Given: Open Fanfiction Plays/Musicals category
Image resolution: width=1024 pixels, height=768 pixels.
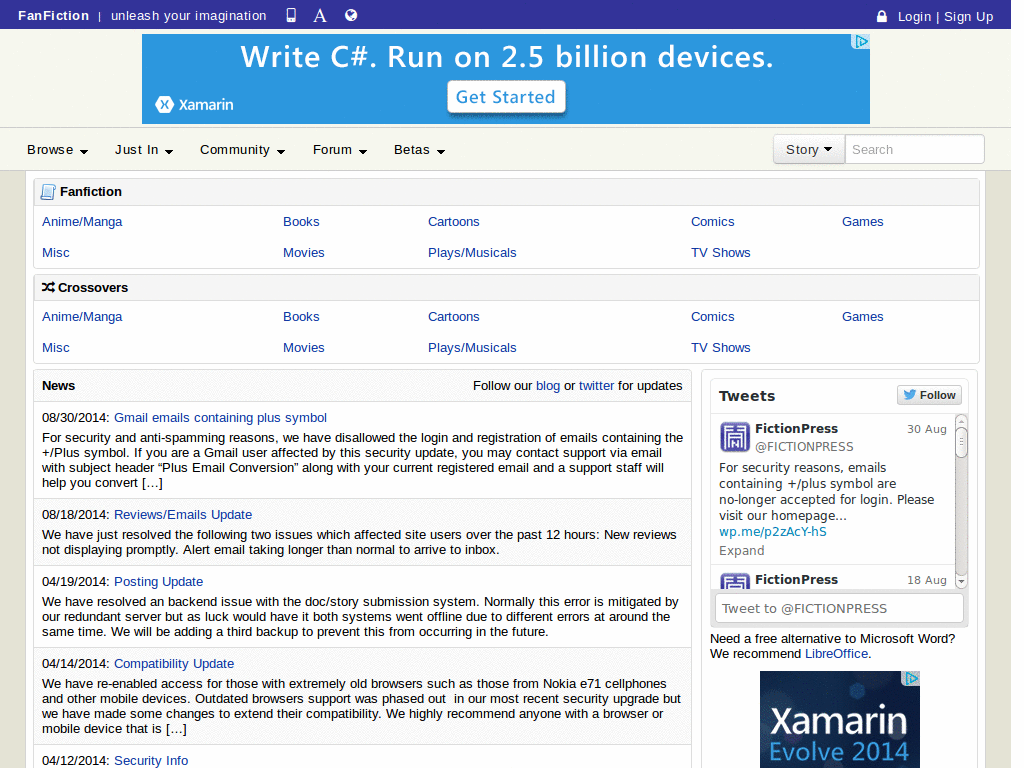Looking at the screenshot, I should click(x=472, y=252).
